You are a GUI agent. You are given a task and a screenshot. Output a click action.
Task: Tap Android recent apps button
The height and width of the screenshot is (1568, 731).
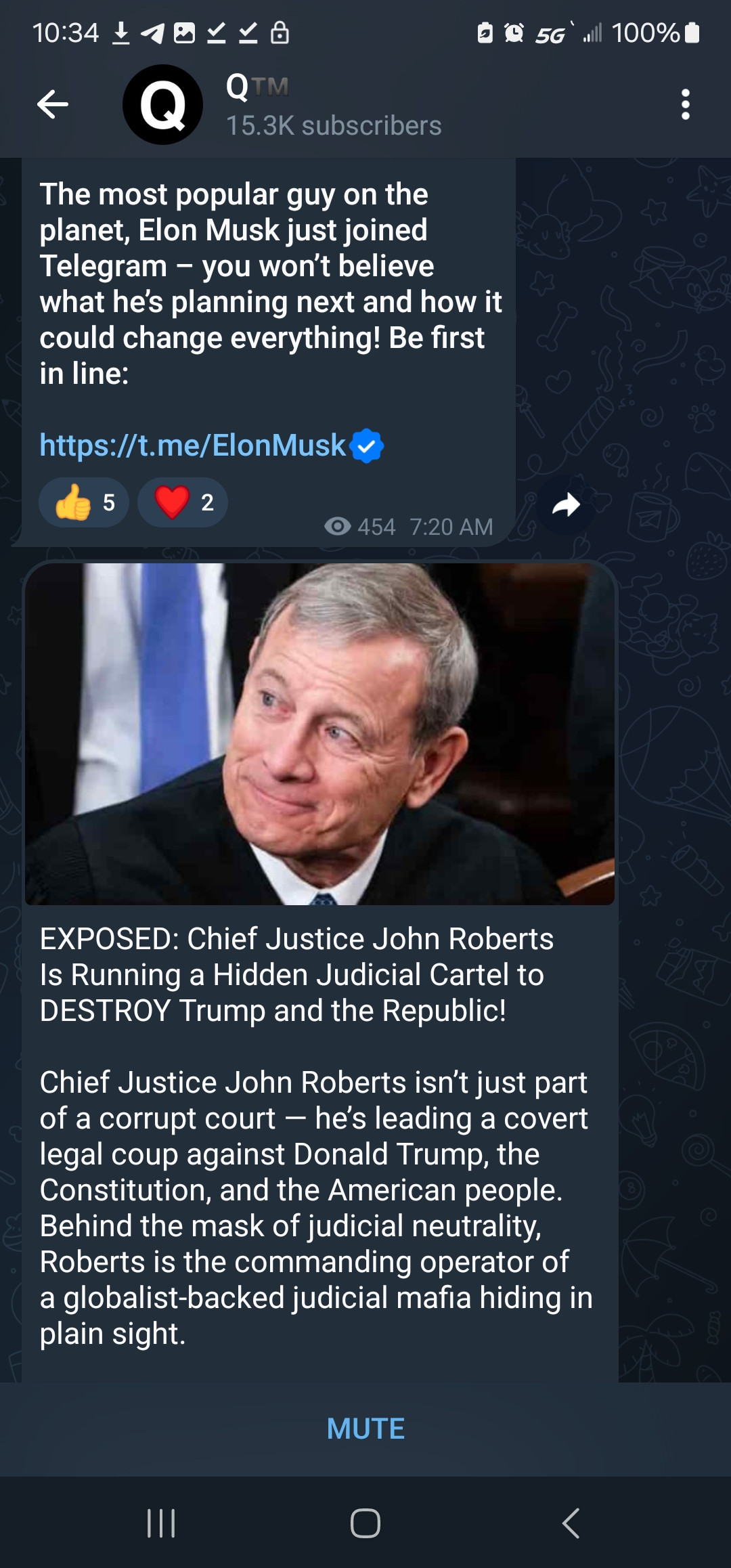[x=161, y=1523]
